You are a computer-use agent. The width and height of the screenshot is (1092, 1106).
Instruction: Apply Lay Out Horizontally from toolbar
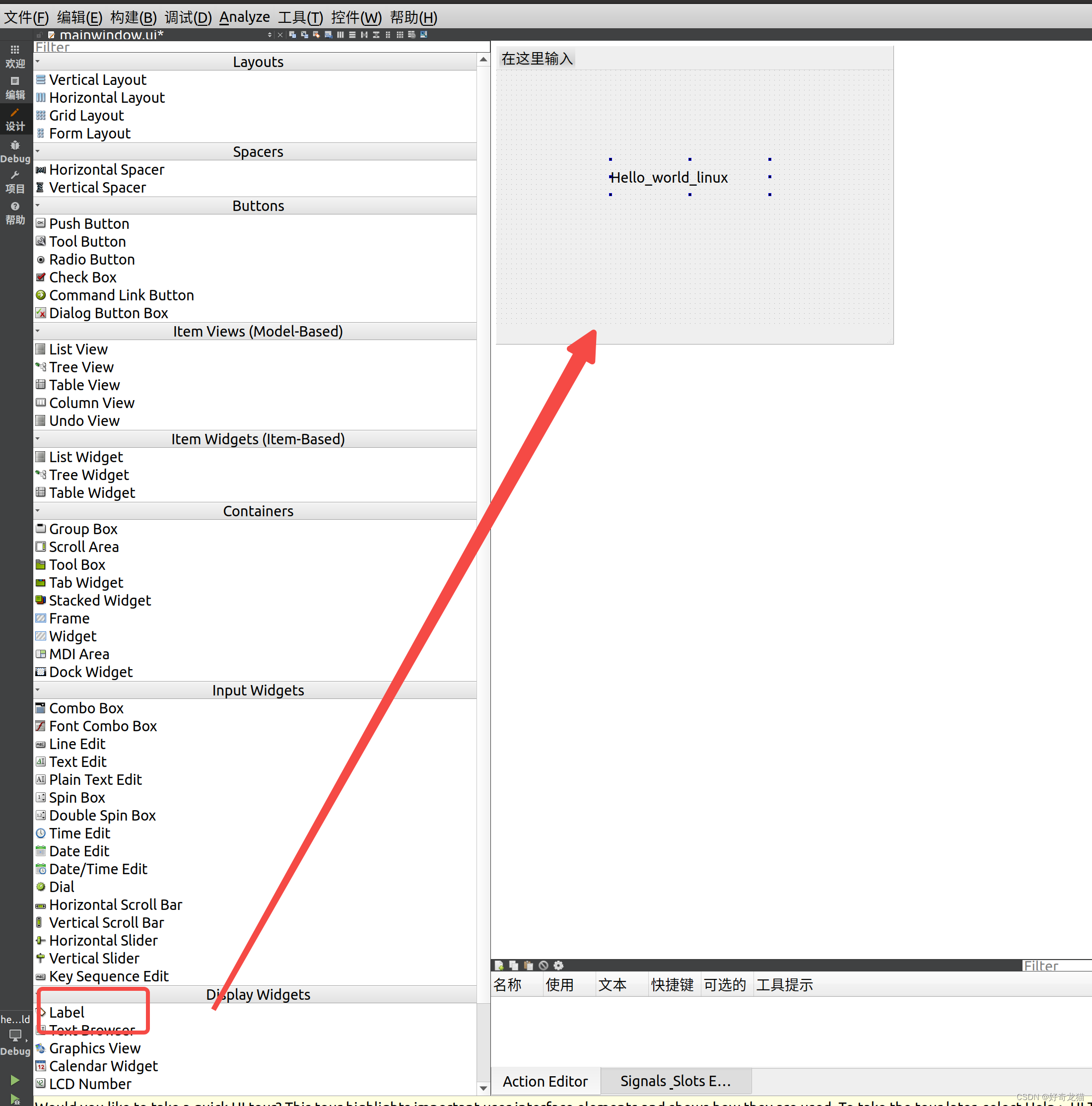(x=341, y=35)
